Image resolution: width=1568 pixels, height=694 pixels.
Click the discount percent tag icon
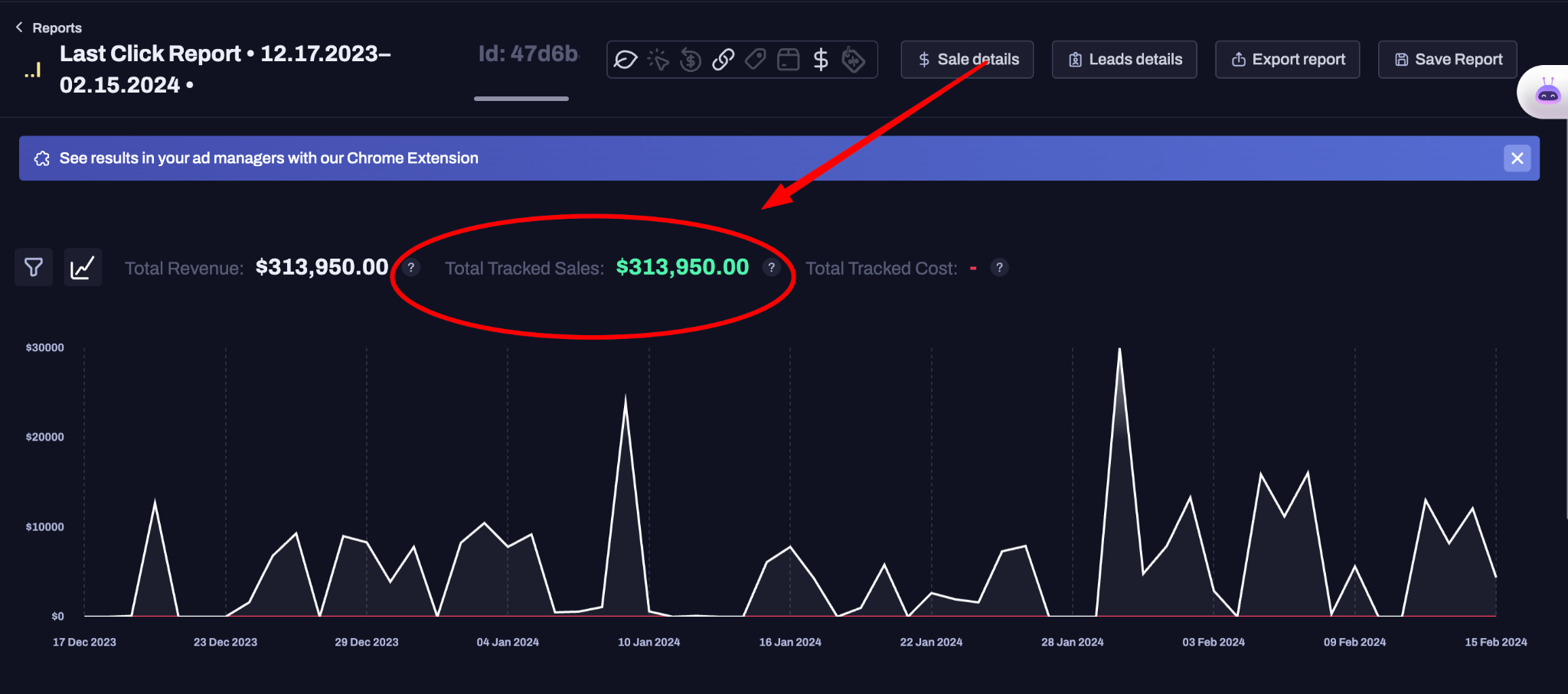[x=853, y=60]
